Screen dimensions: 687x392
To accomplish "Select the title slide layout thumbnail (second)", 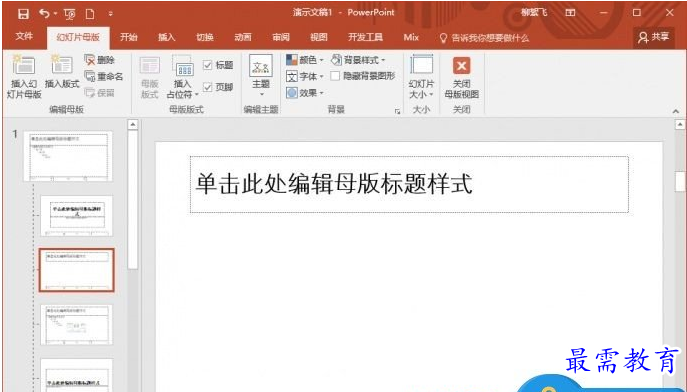I will coord(76,215).
